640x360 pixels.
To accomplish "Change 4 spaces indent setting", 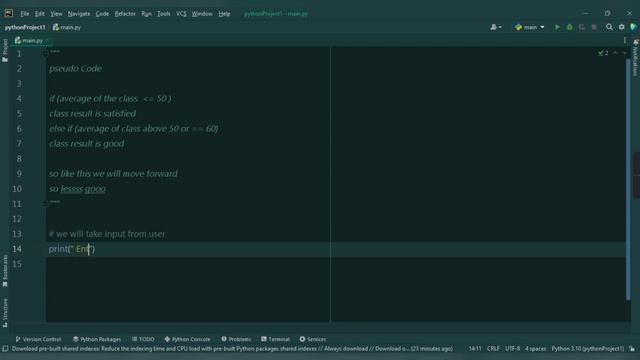I will coord(536,349).
